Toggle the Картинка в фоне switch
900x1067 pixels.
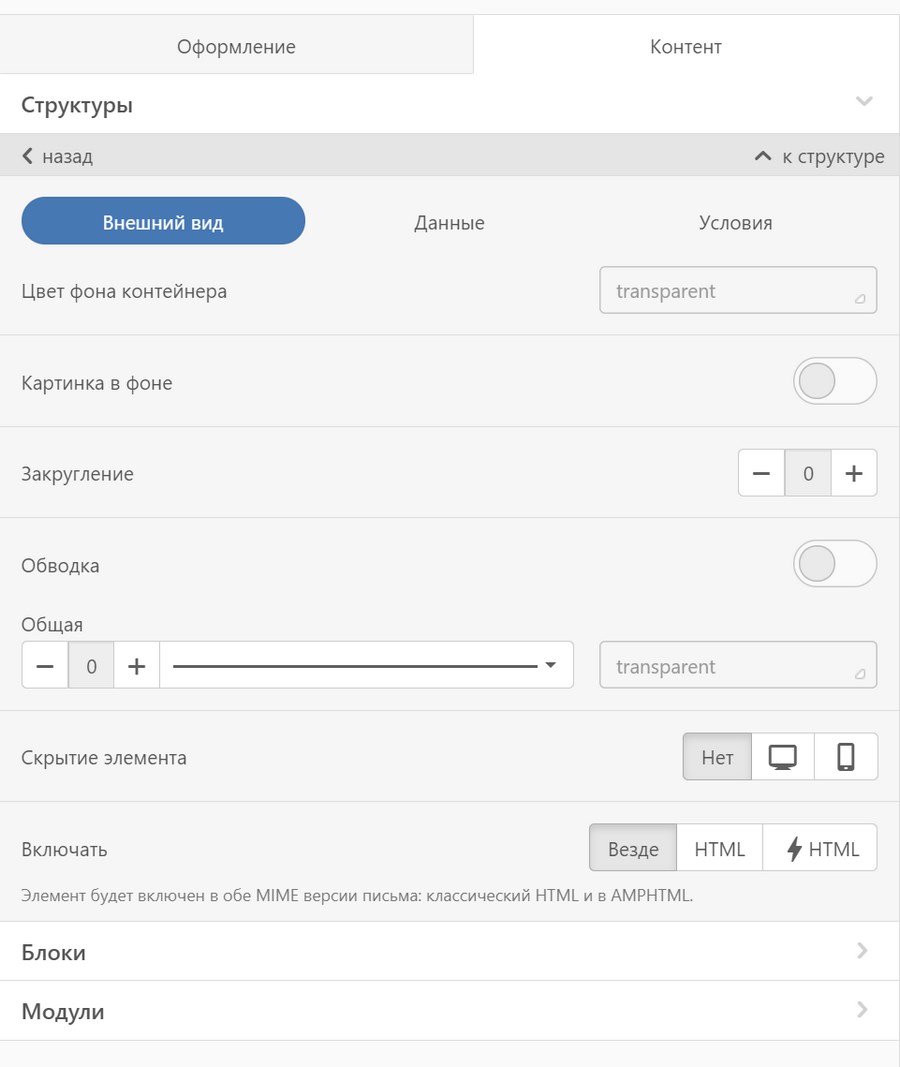pos(834,382)
